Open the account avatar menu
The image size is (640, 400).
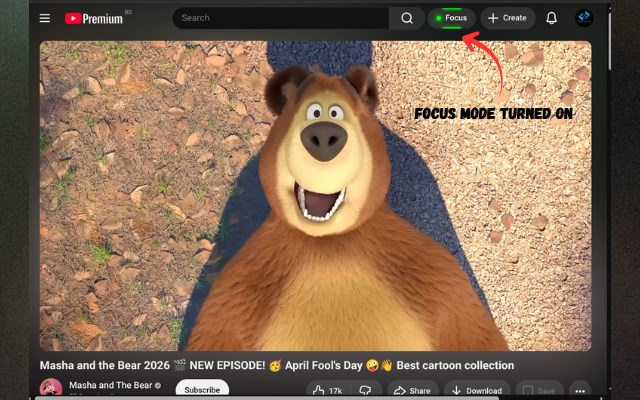click(x=584, y=18)
